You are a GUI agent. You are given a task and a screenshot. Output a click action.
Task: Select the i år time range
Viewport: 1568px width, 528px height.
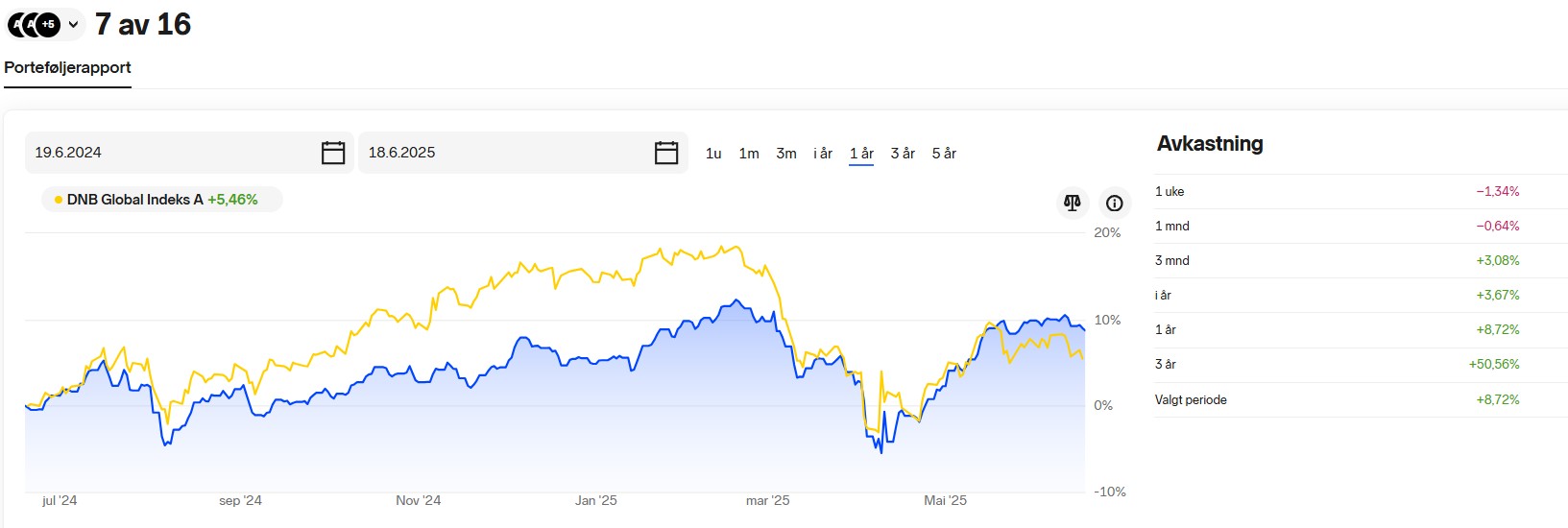point(823,154)
